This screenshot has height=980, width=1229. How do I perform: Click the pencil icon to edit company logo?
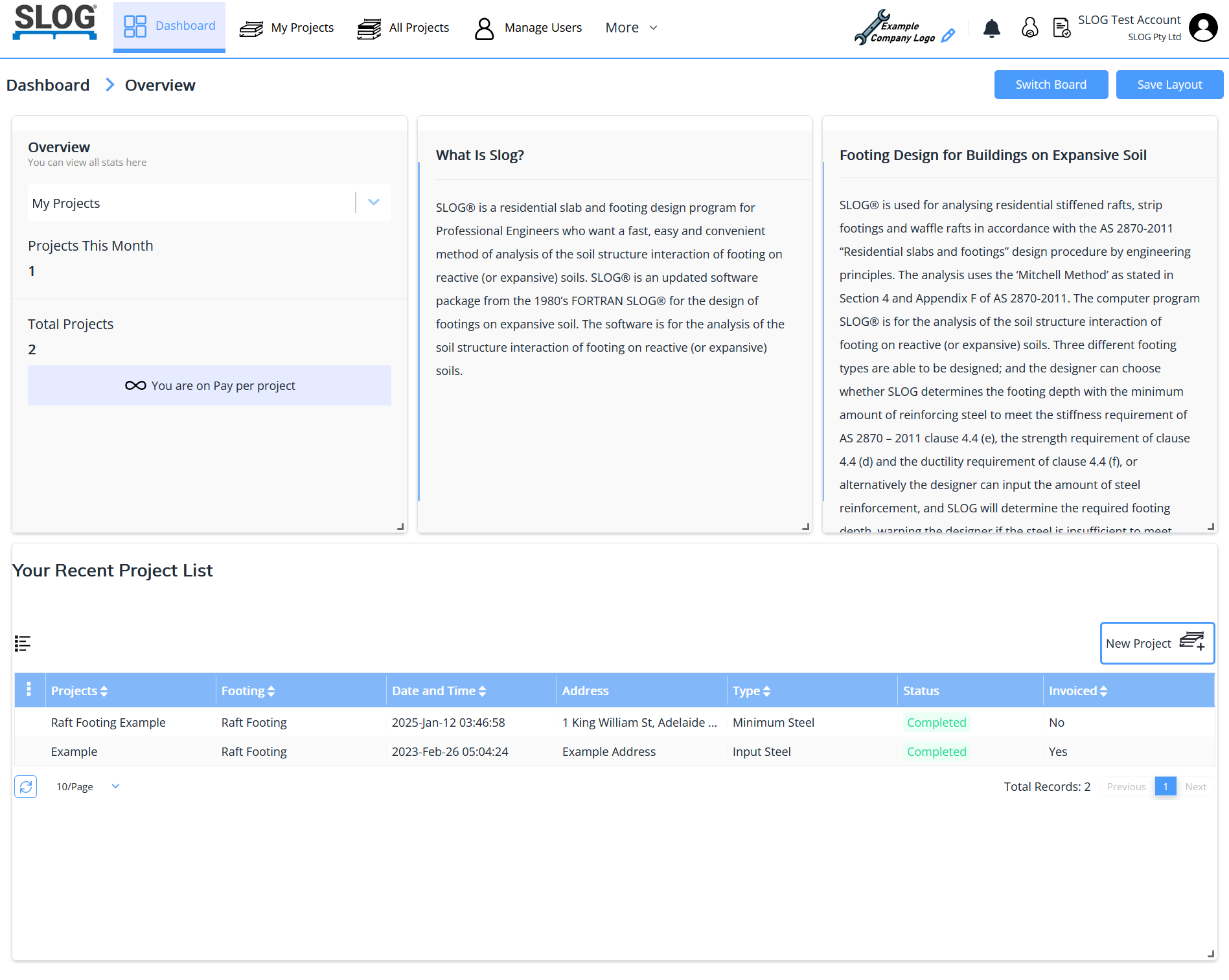click(948, 36)
